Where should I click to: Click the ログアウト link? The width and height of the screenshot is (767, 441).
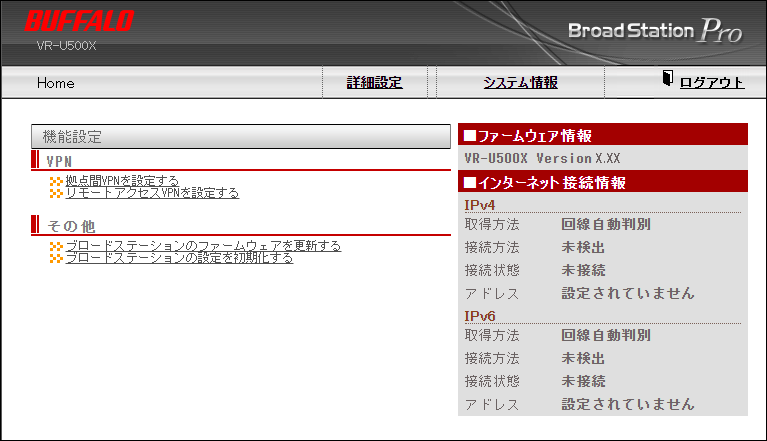coord(712,83)
